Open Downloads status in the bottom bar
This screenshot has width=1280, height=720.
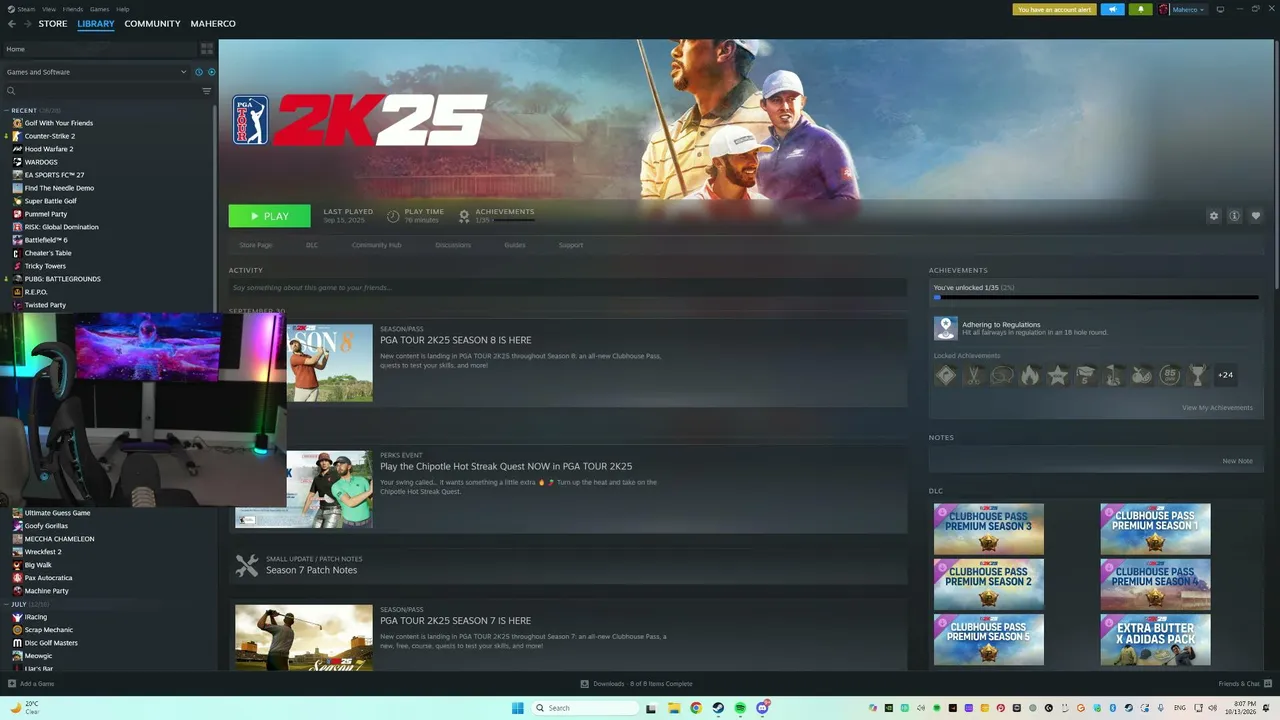pos(636,684)
